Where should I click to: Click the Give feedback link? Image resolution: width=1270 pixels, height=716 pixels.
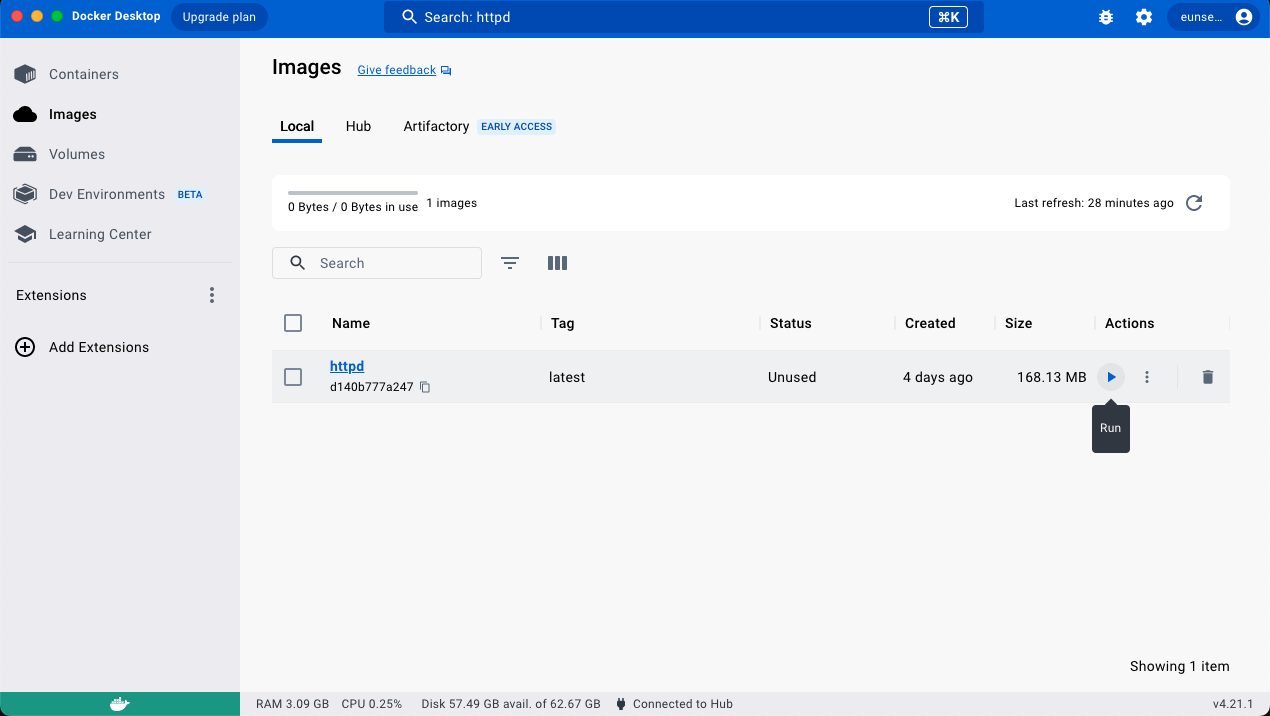click(x=397, y=70)
